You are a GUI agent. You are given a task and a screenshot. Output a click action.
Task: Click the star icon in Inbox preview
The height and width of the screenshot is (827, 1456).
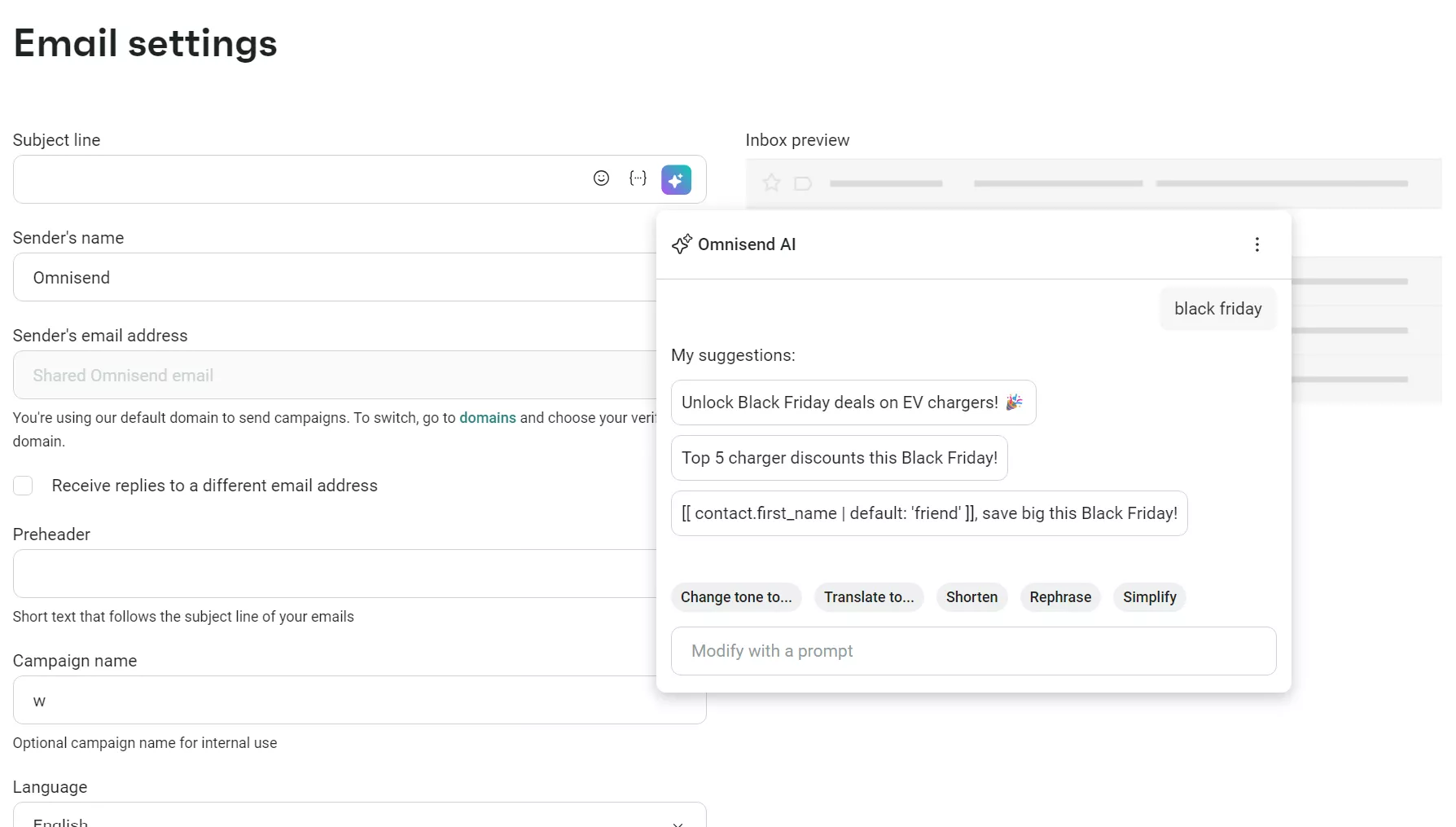pyautogui.click(x=771, y=183)
